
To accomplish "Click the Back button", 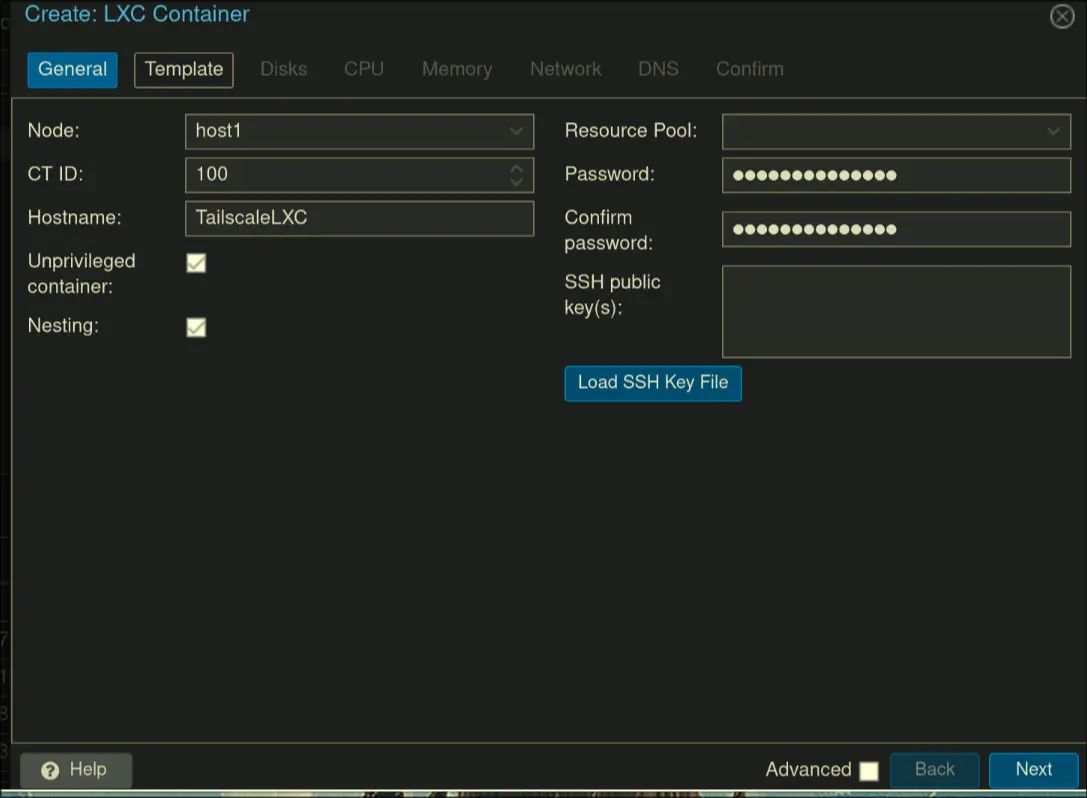I will pos(934,770).
